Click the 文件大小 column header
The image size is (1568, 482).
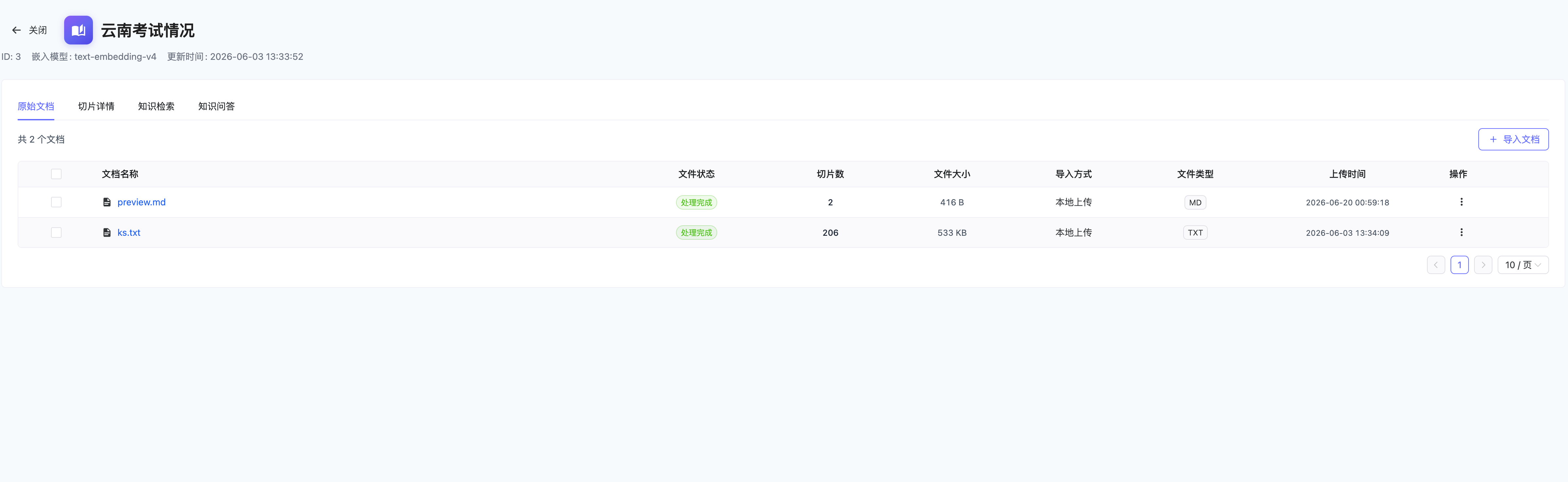[952, 174]
